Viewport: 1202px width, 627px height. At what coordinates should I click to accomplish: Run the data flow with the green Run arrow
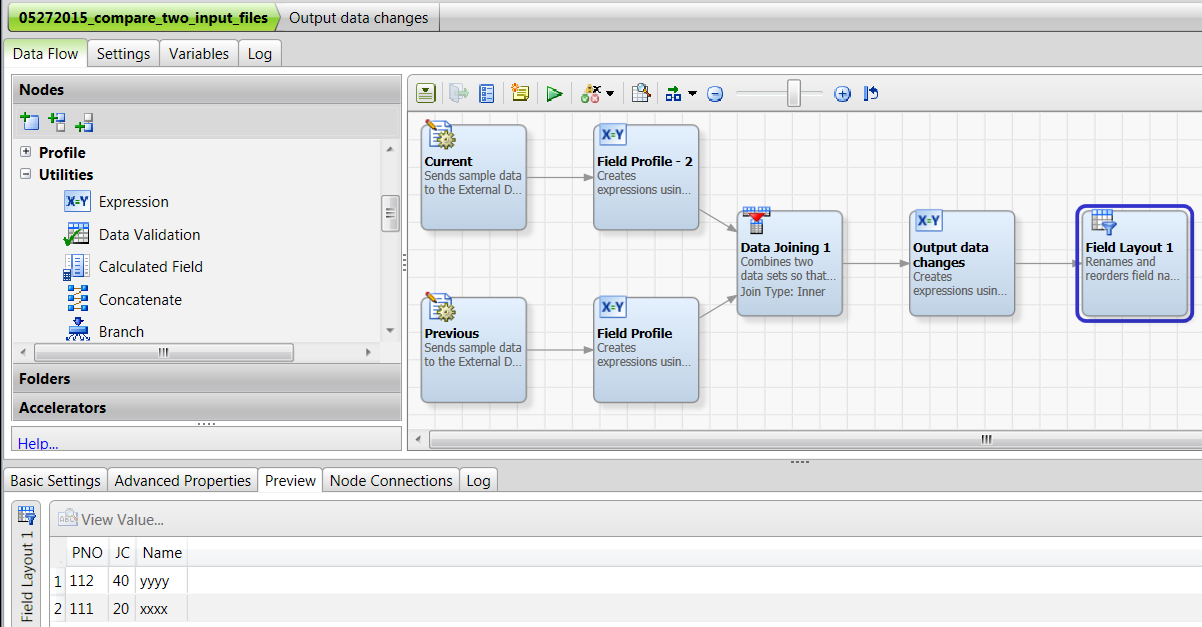click(554, 92)
